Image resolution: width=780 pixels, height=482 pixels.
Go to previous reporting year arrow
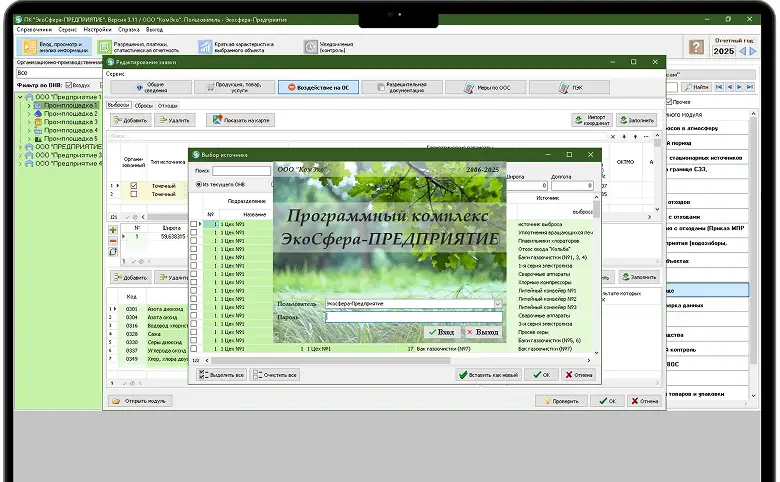(743, 51)
